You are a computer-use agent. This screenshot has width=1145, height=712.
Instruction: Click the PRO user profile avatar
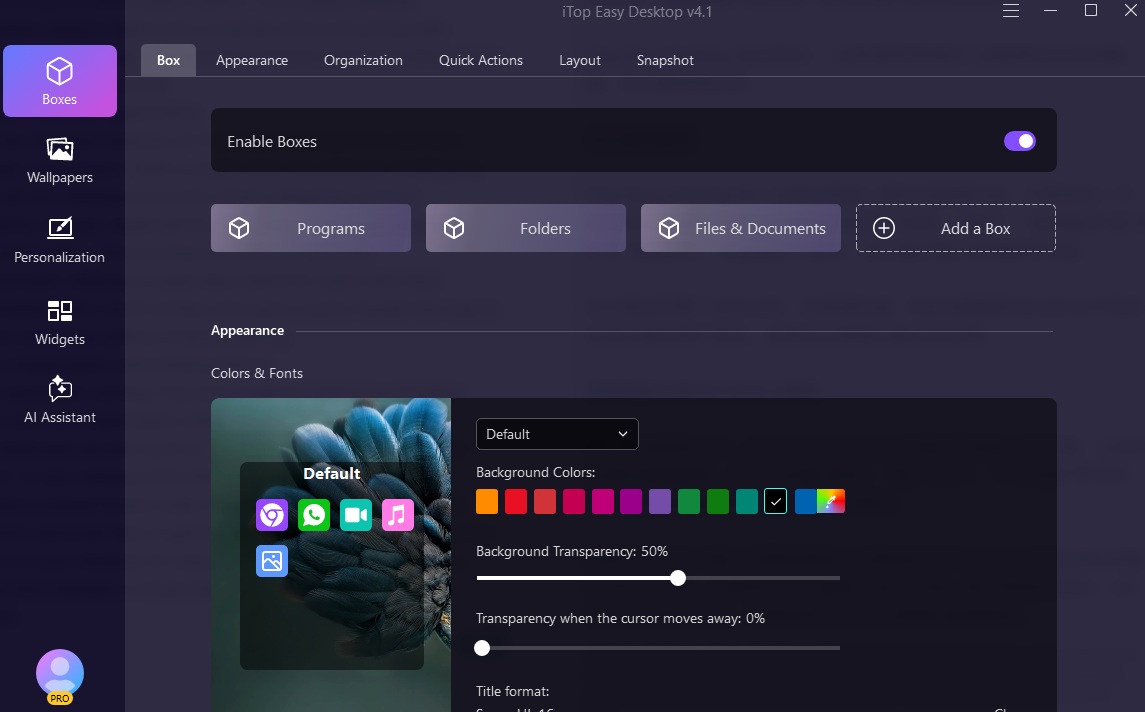tap(59, 670)
